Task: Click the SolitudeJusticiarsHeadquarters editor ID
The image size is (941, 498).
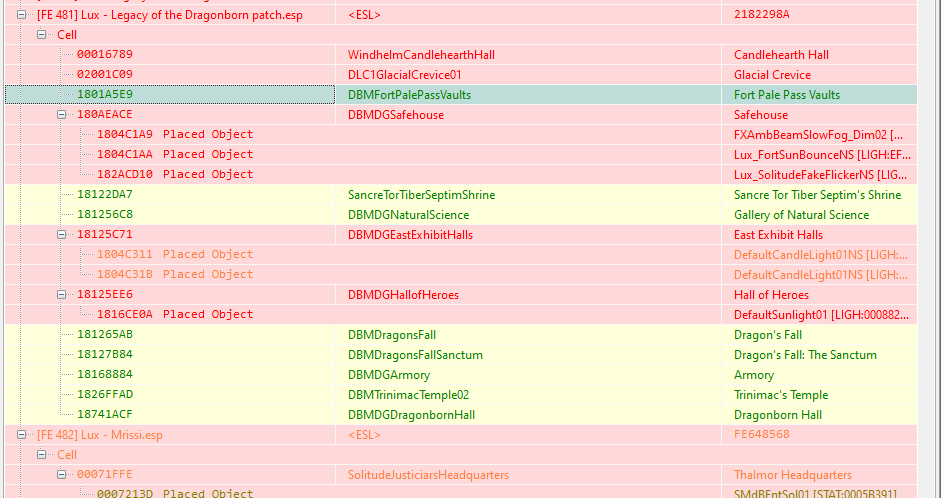Action: coord(428,475)
